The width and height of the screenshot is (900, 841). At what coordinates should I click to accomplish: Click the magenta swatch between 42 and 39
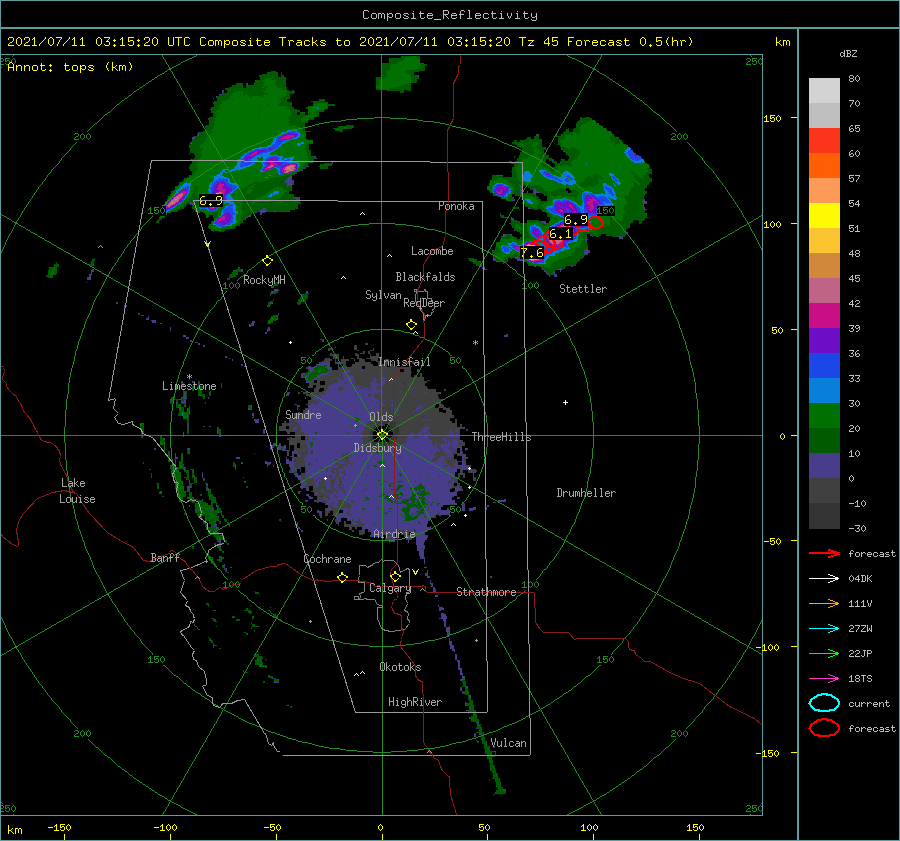tap(824, 316)
